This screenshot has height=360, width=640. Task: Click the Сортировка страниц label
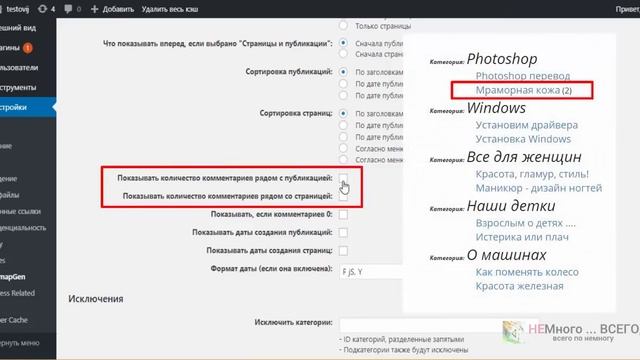(x=296, y=113)
